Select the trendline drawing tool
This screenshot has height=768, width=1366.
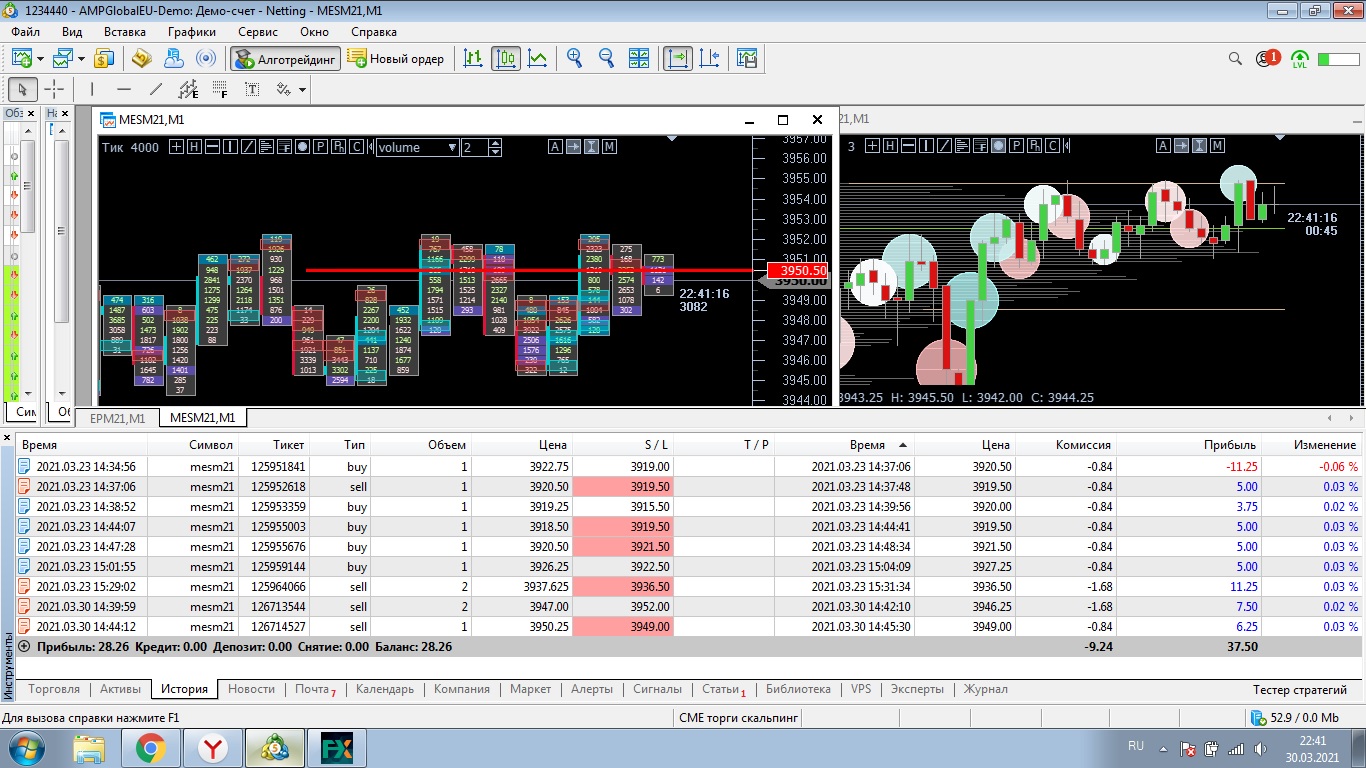pyautogui.click(x=156, y=89)
